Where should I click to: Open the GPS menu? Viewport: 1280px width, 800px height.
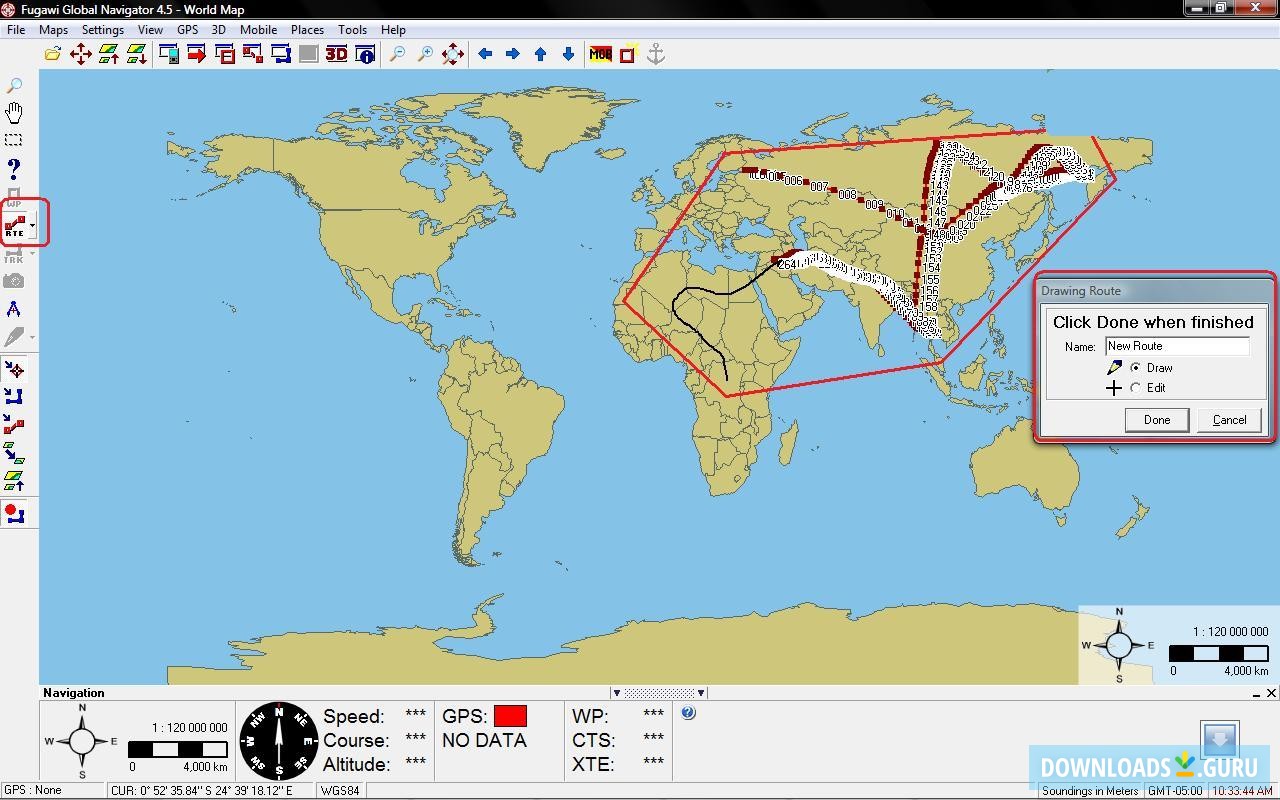click(187, 30)
